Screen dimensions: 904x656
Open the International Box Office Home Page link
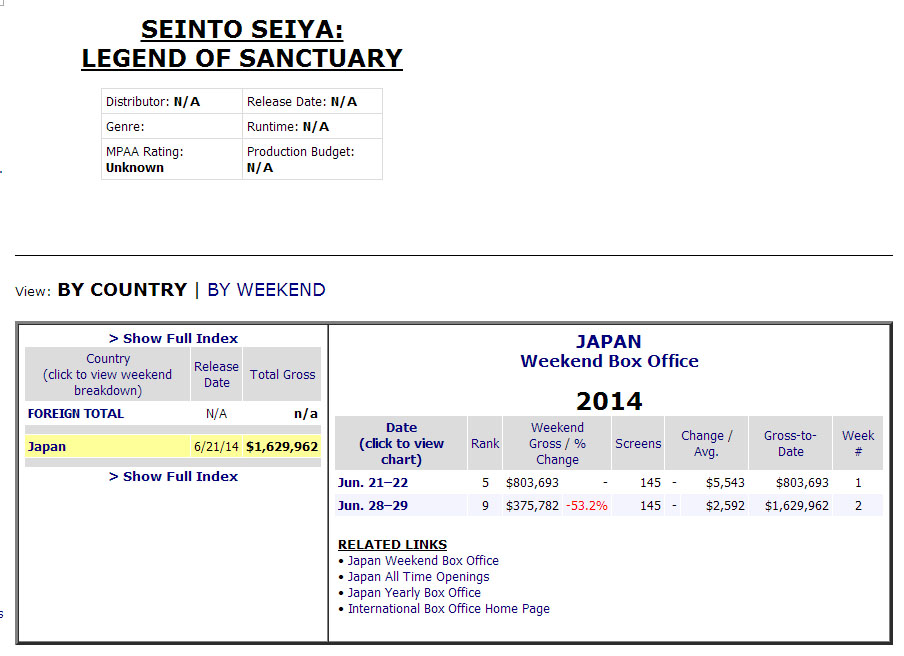pyautogui.click(x=449, y=609)
